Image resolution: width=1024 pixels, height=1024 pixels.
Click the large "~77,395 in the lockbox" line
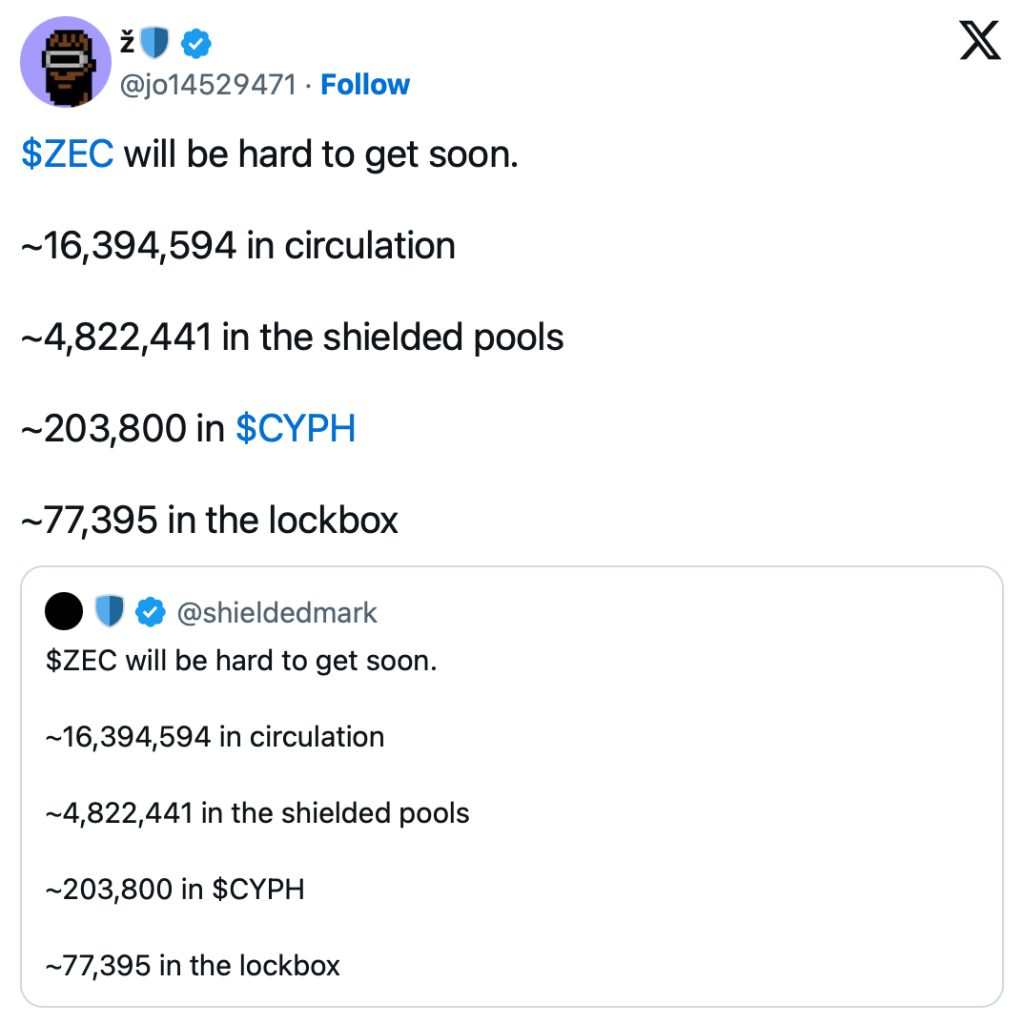tap(210, 520)
